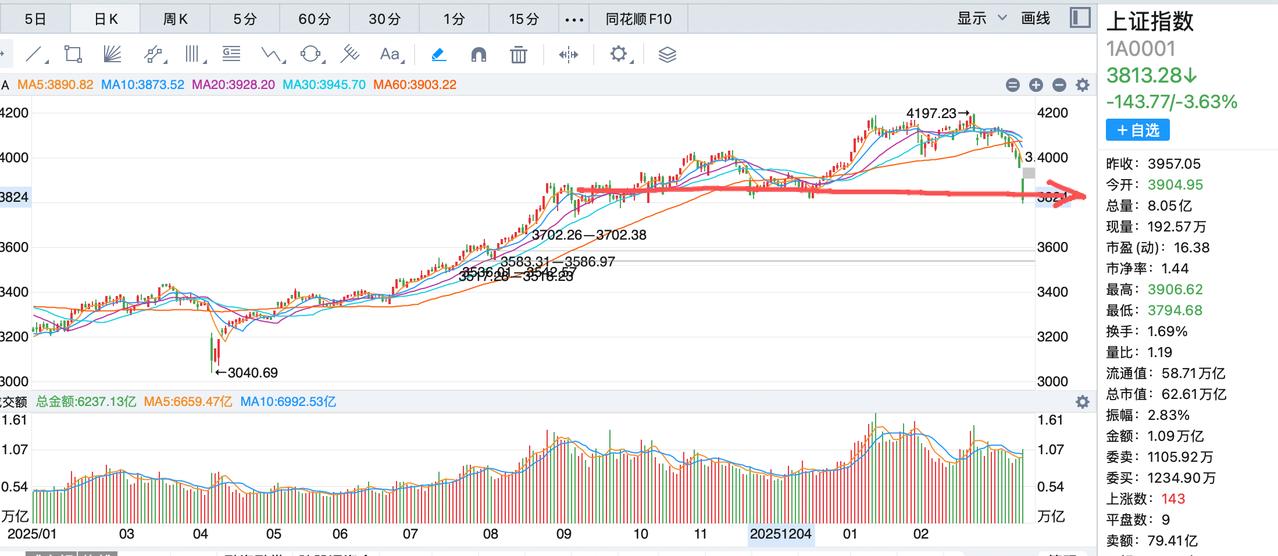Select the polyline path drawing tool
Screen dimensions: 1278x556
[153, 54]
